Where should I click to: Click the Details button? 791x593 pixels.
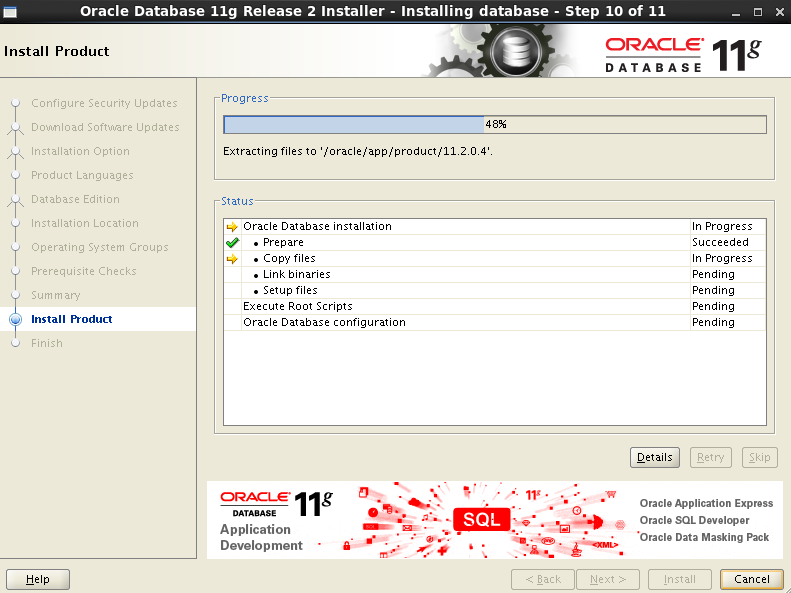[654, 457]
